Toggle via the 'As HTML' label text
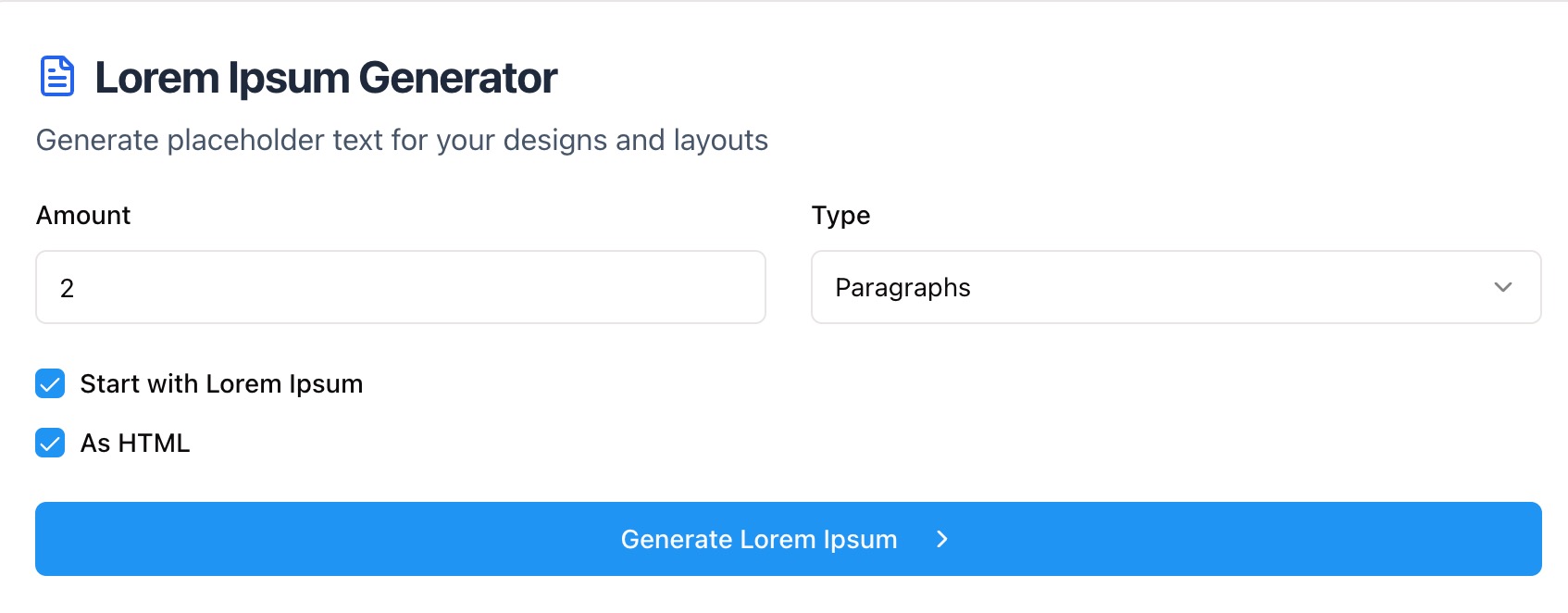1568x613 pixels. 135,444
